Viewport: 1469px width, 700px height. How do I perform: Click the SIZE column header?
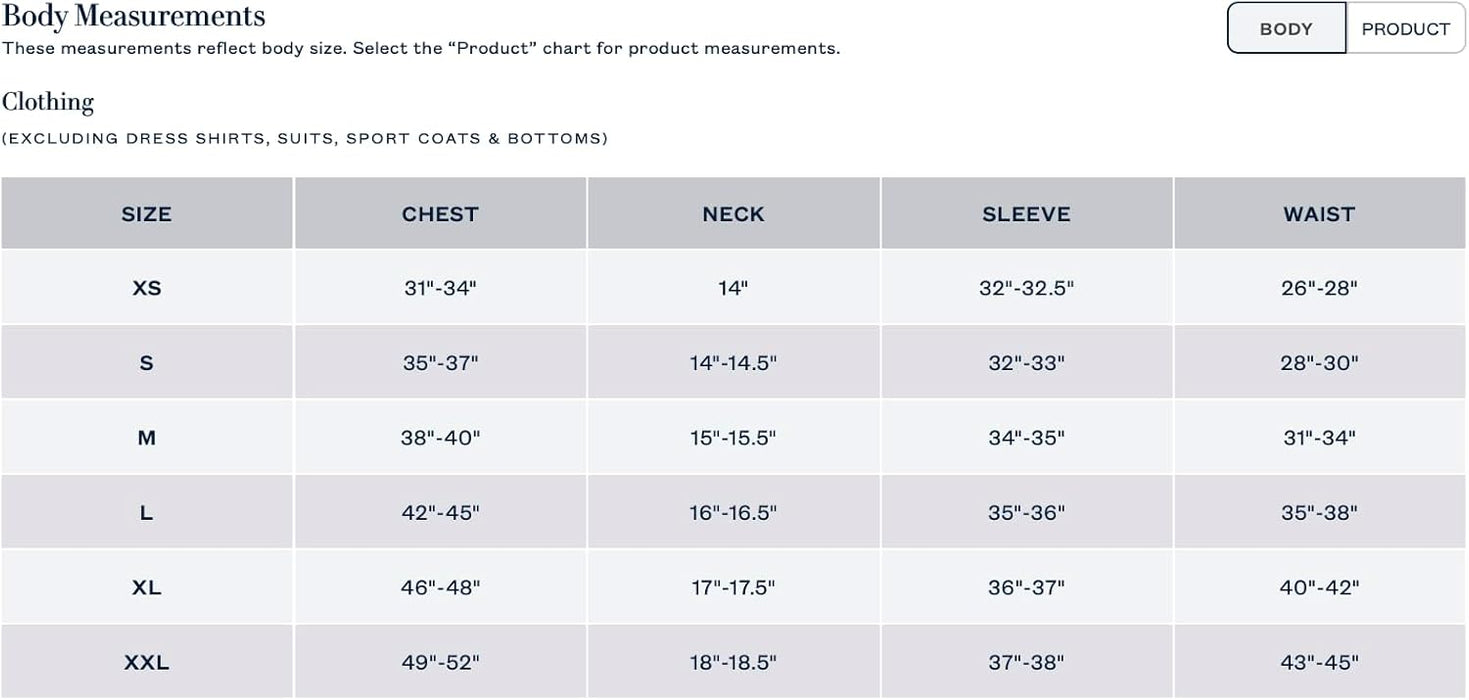[x=146, y=214]
